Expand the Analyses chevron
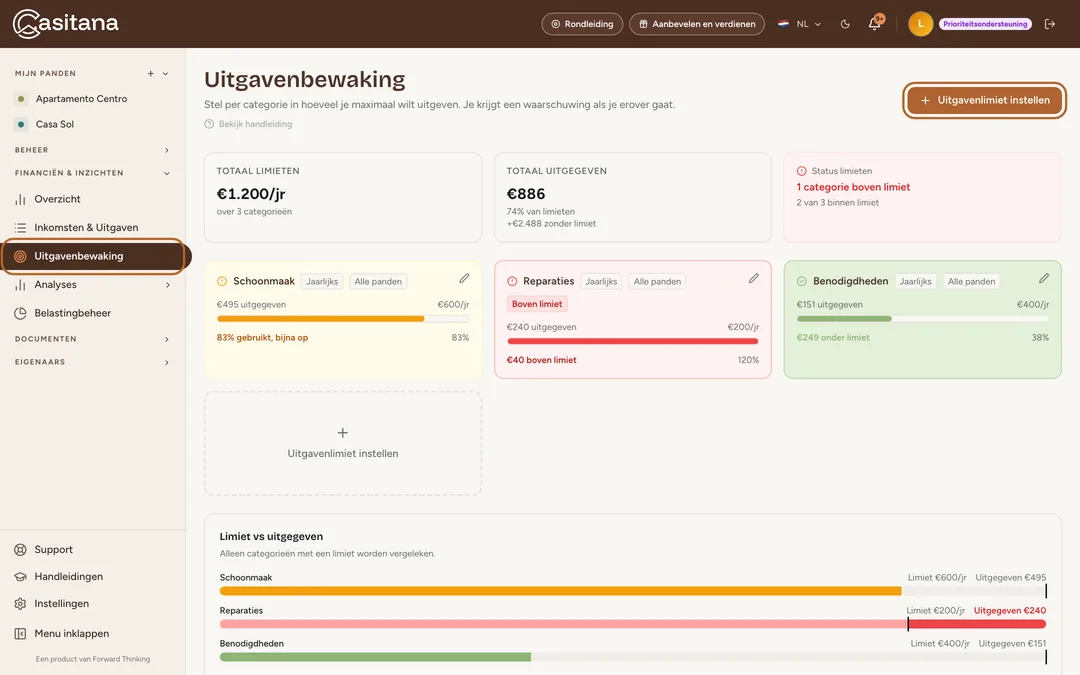 [x=167, y=284]
